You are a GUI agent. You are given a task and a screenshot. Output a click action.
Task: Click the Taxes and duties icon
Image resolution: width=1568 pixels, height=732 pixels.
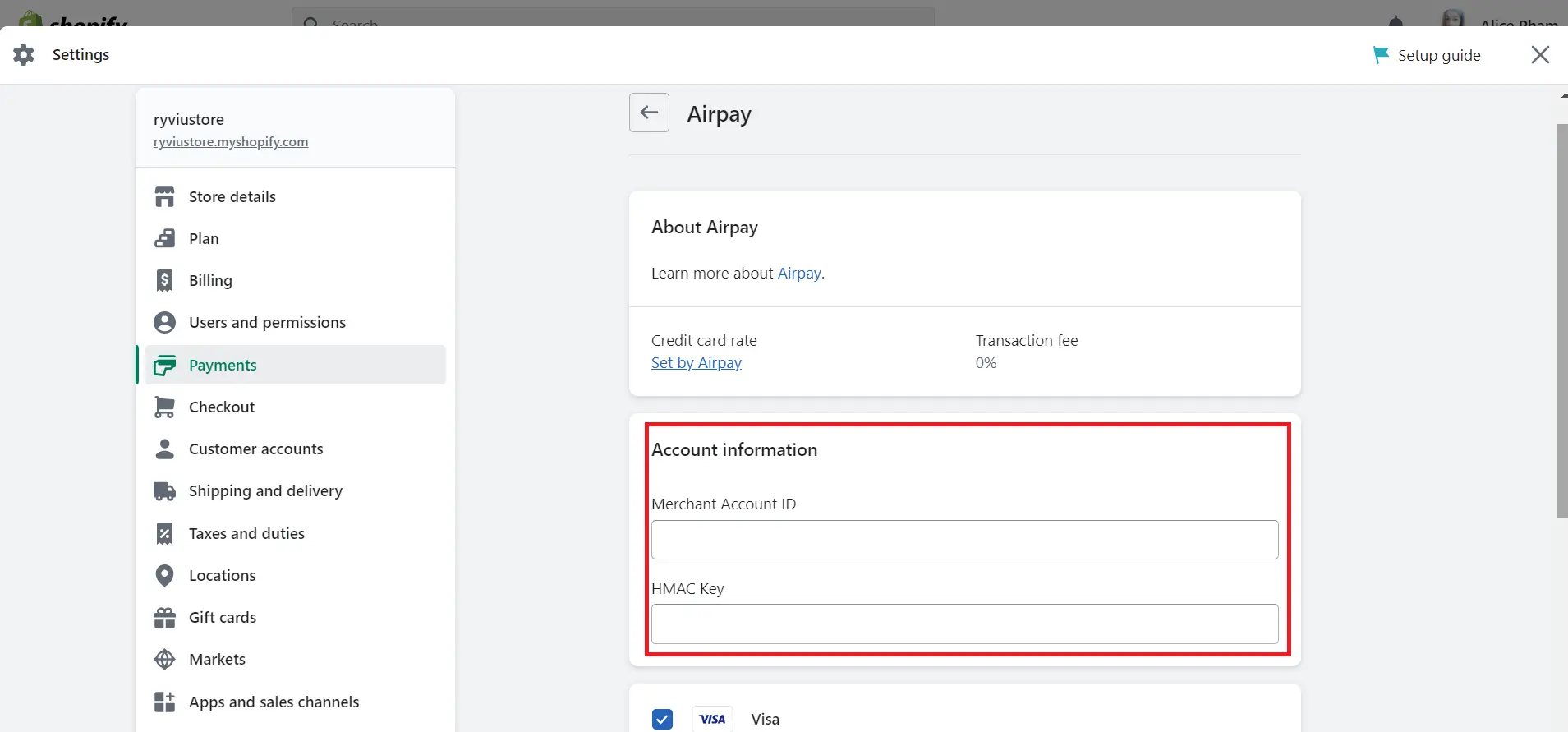click(x=164, y=534)
